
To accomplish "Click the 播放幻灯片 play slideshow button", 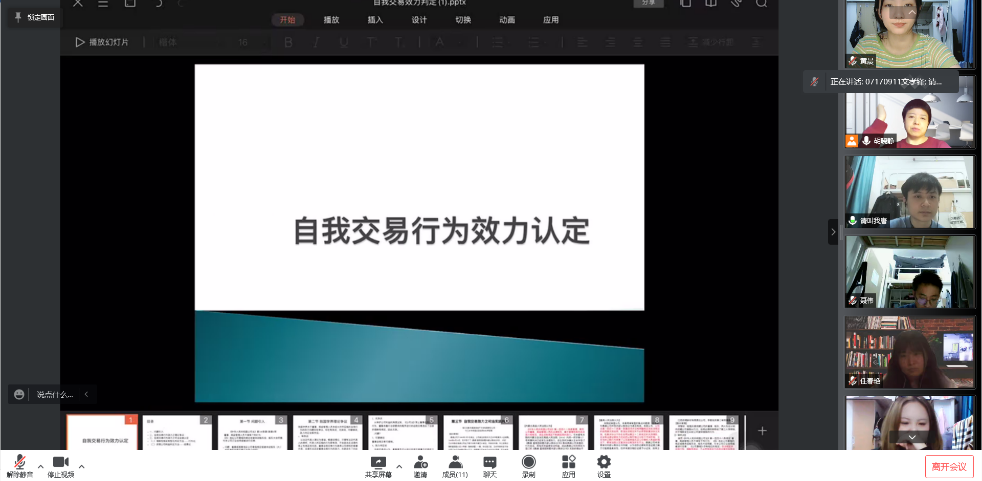I will pyautogui.click(x=102, y=42).
